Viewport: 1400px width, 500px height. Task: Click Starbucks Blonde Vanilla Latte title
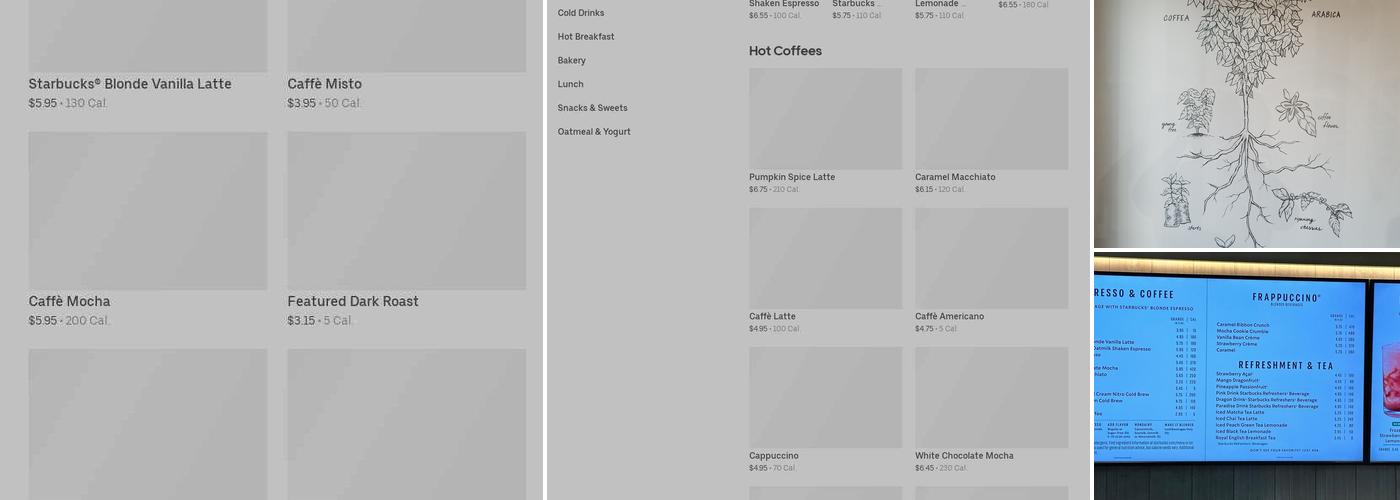(130, 84)
